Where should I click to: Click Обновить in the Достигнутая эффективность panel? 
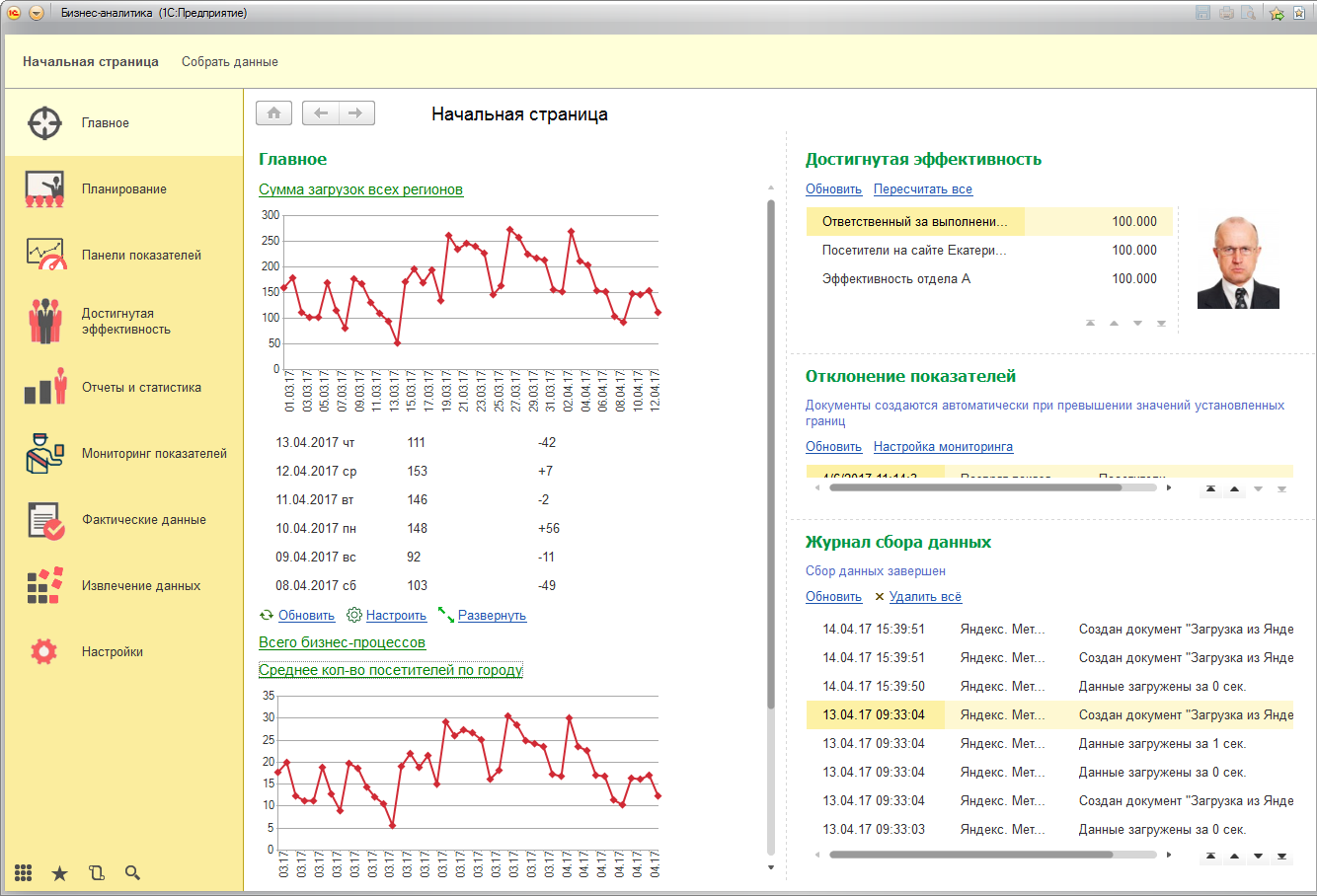pyautogui.click(x=833, y=189)
